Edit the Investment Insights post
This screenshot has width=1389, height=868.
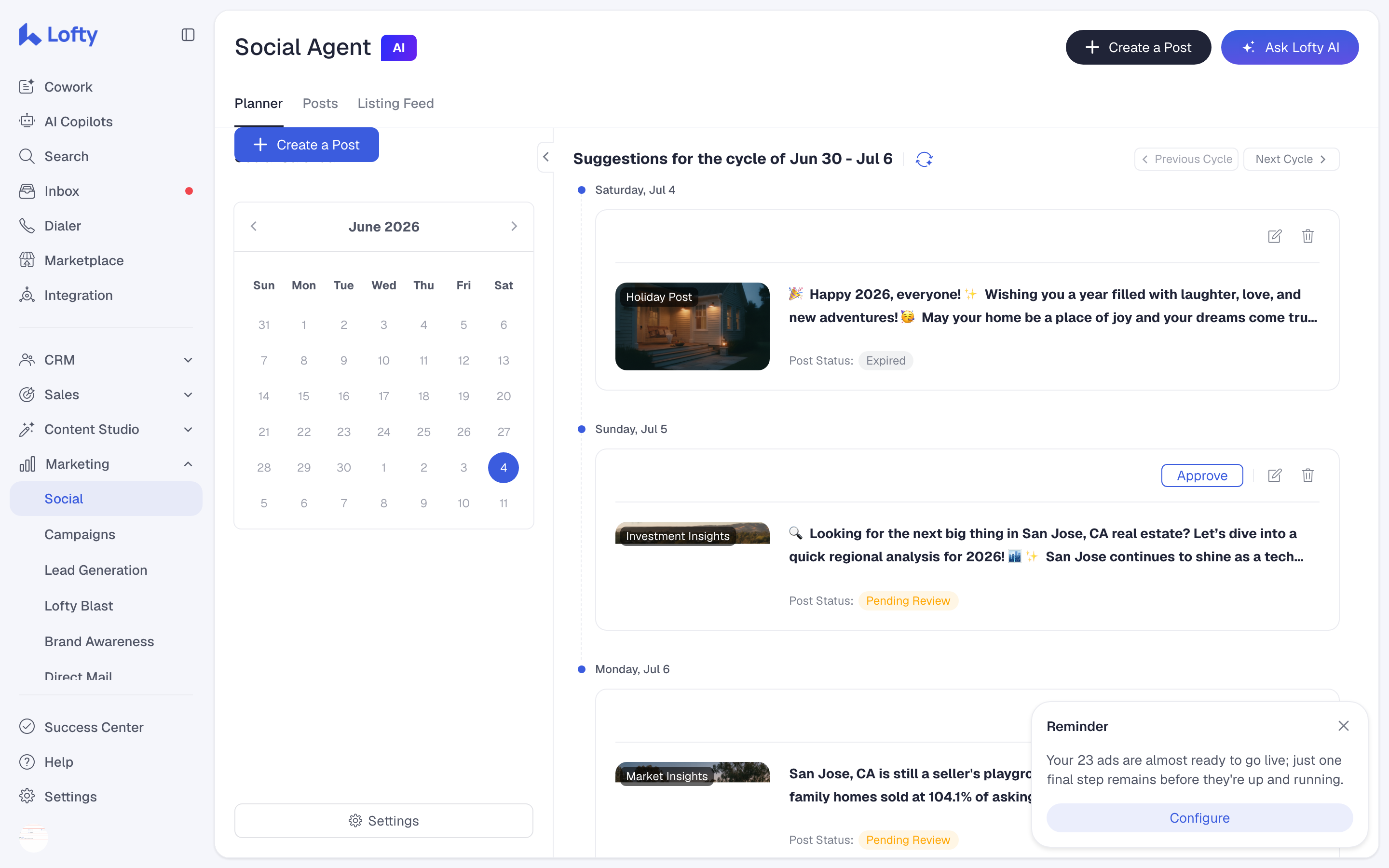click(x=1274, y=475)
